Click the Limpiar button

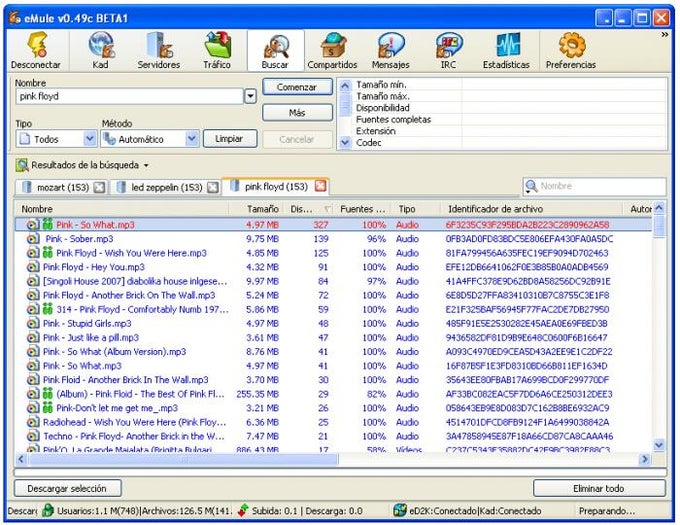(230, 139)
